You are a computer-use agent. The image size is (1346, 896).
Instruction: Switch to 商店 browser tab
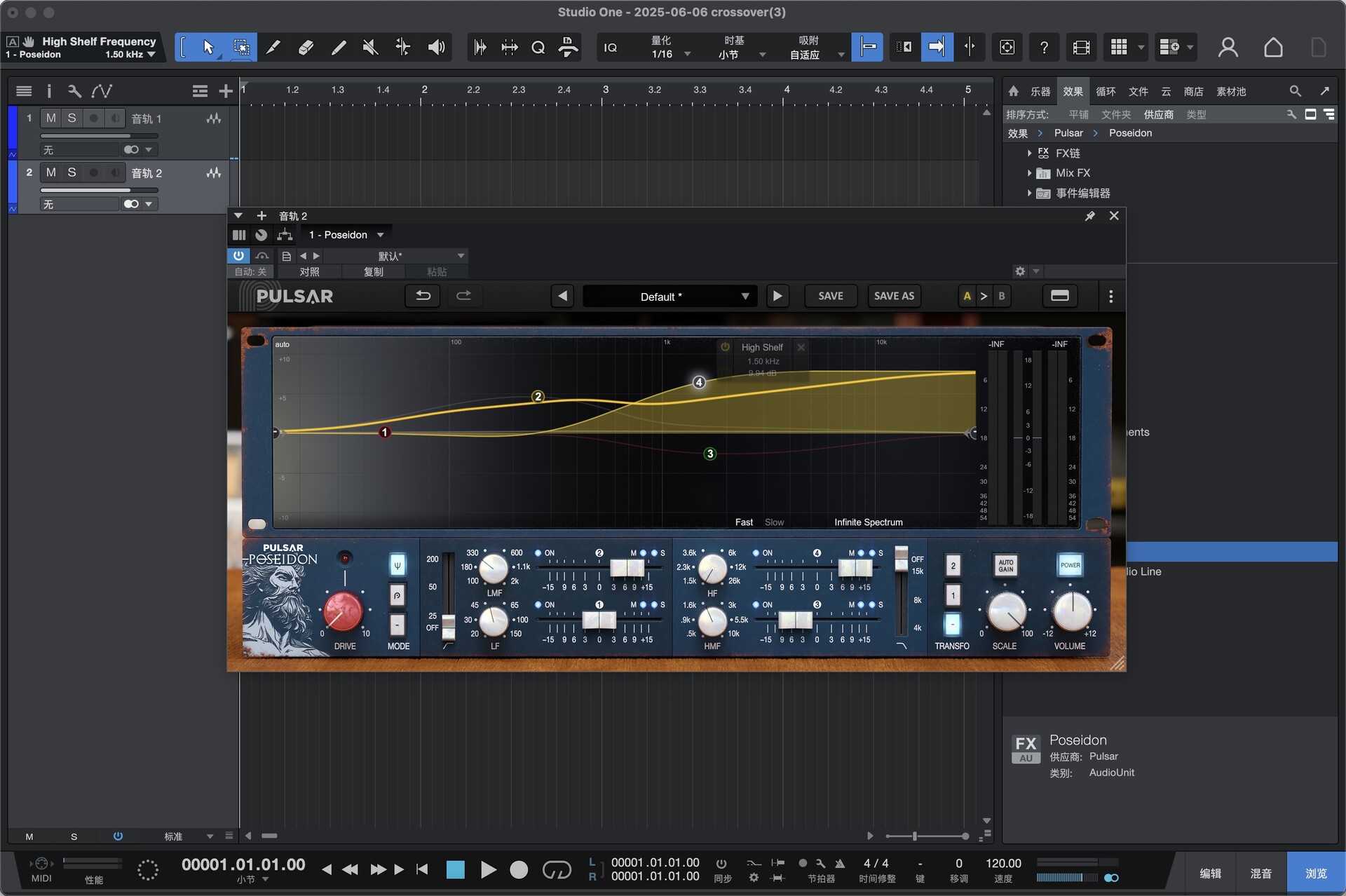point(1193,91)
